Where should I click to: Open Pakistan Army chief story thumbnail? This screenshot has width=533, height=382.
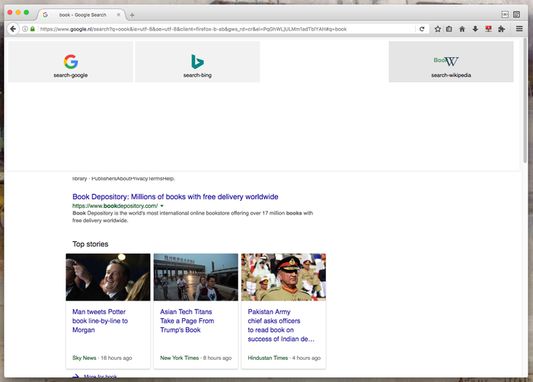tap(283, 277)
